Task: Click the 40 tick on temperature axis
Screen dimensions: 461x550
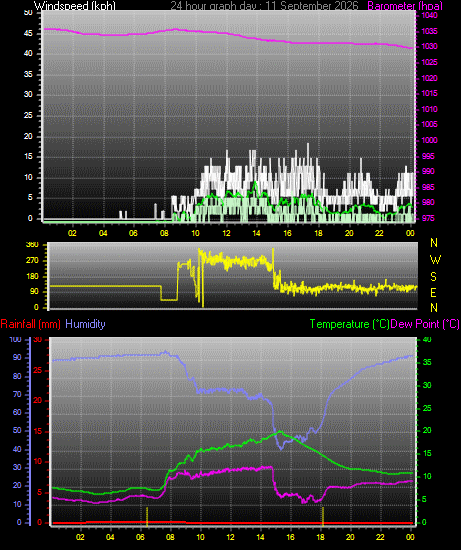Action: click(x=427, y=340)
